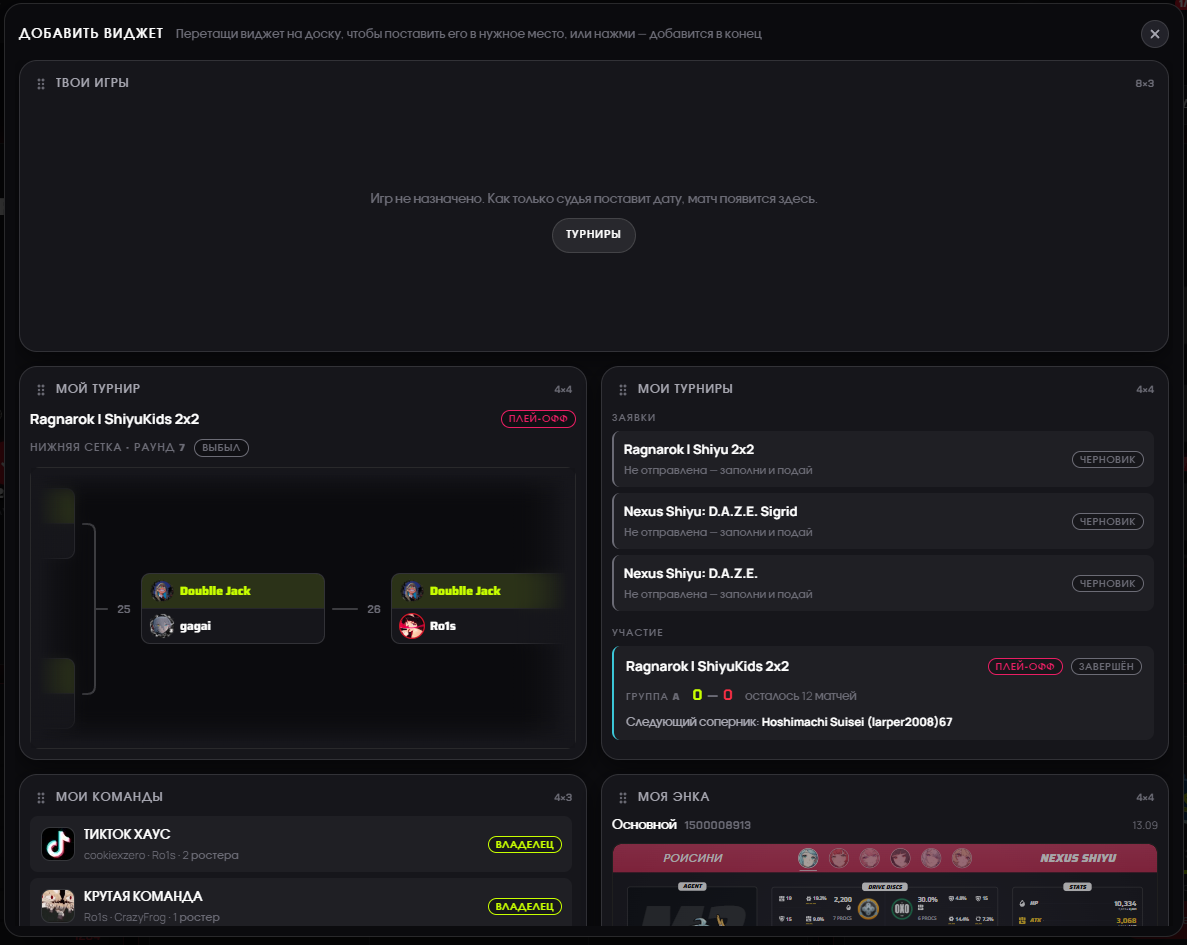Grab the drag handle of ТВОИ ИГРЫ widget
The width and height of the screenshot is (1187, 945).
41,84
